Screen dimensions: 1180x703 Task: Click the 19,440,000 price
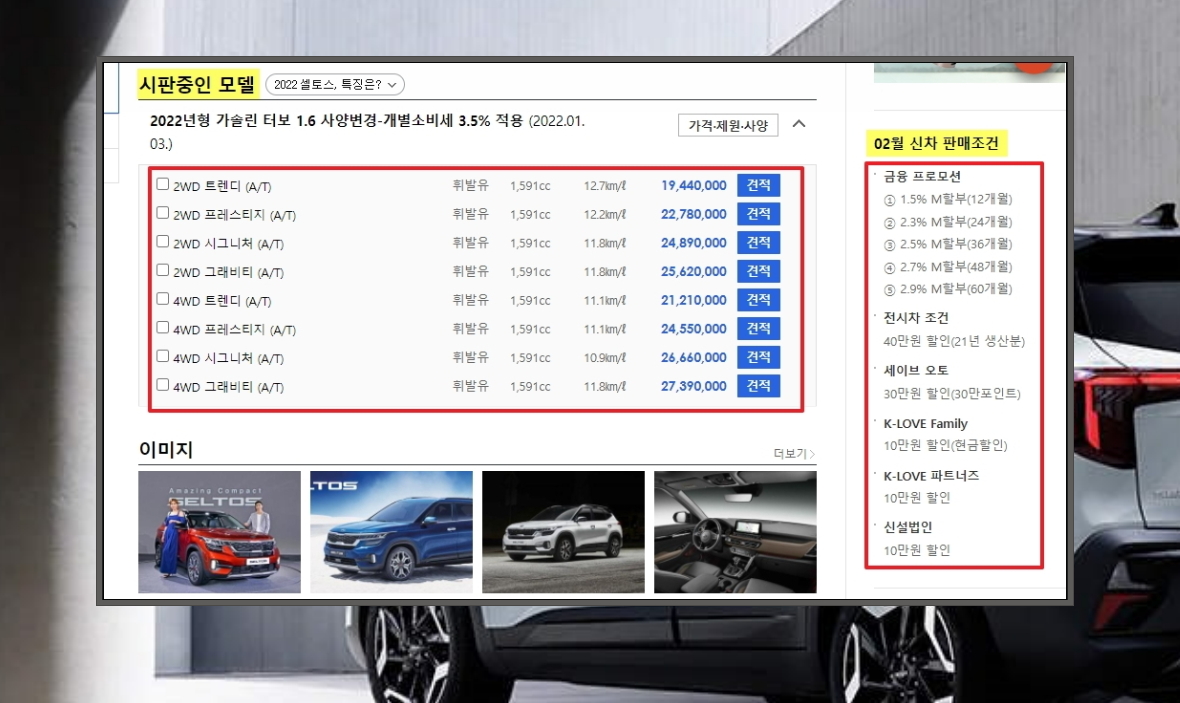pyautogui.click(x=694, y=185)
